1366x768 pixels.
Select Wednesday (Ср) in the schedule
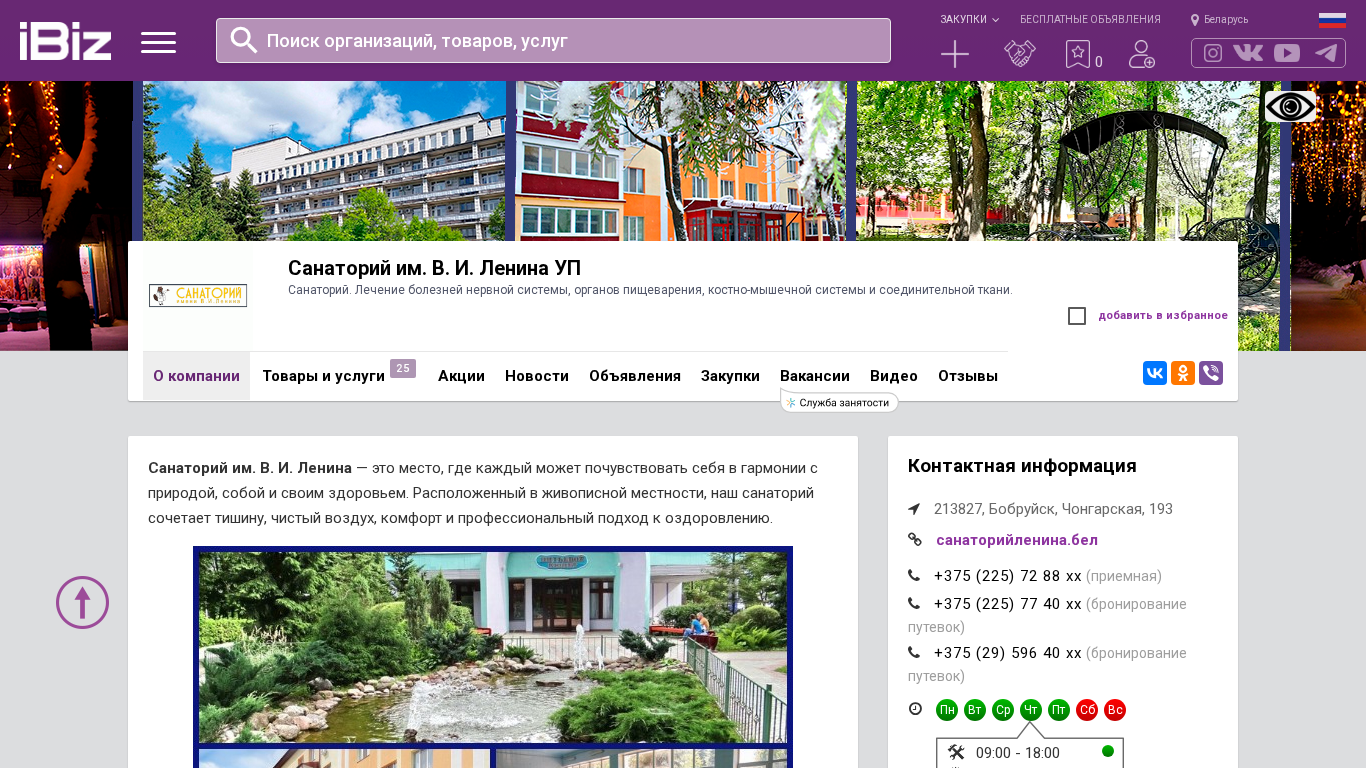1003,710
